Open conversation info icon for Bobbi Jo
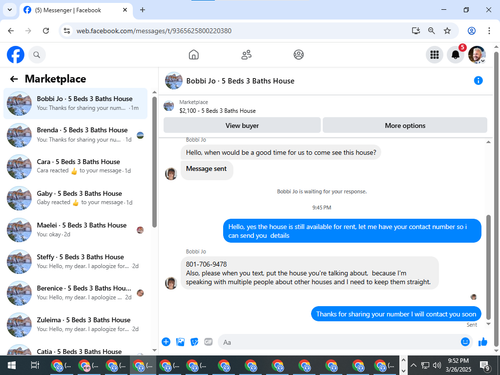This screenshot has height=375, width=500. pos(478,81)
